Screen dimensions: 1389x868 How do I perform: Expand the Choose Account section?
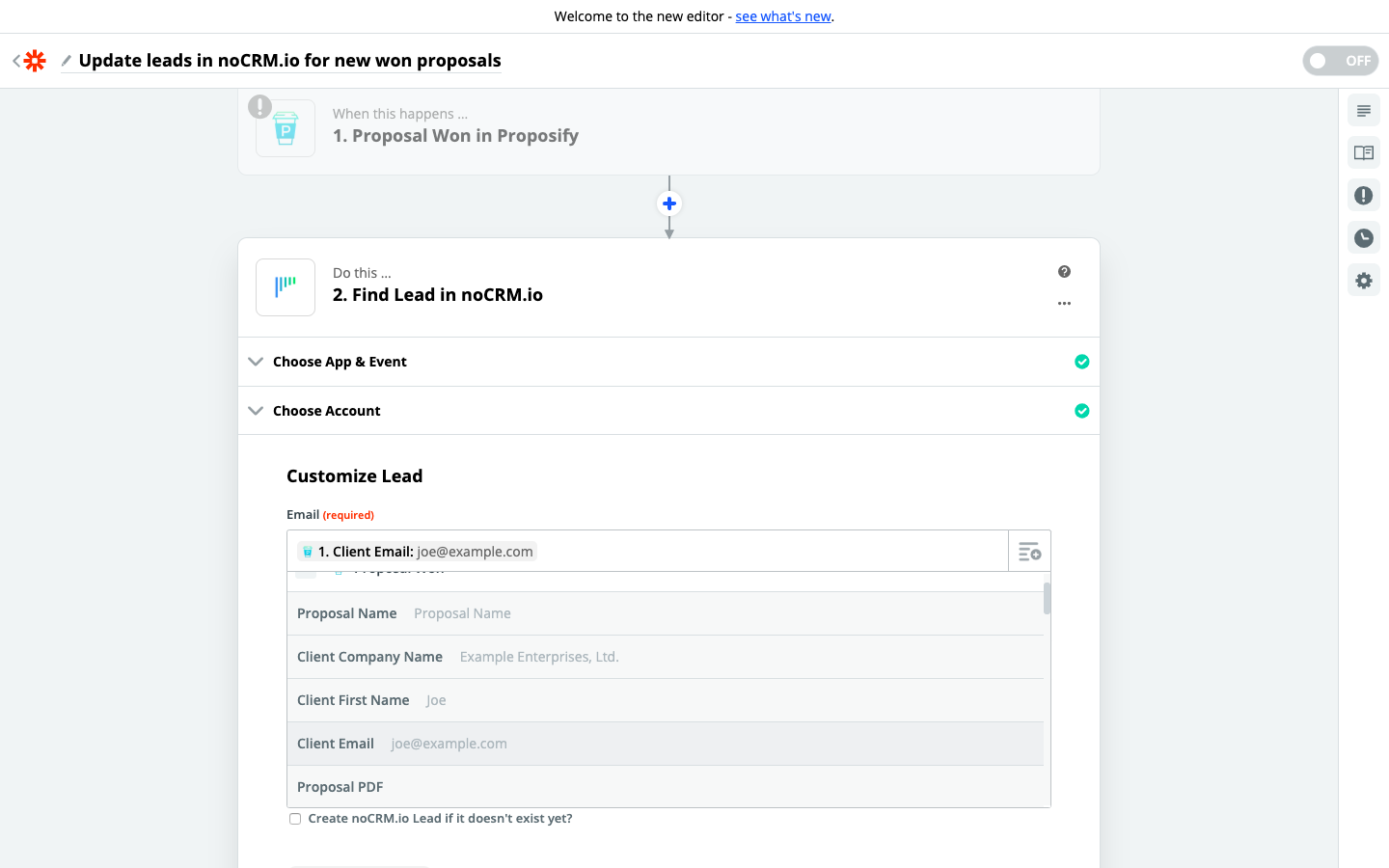326,411
